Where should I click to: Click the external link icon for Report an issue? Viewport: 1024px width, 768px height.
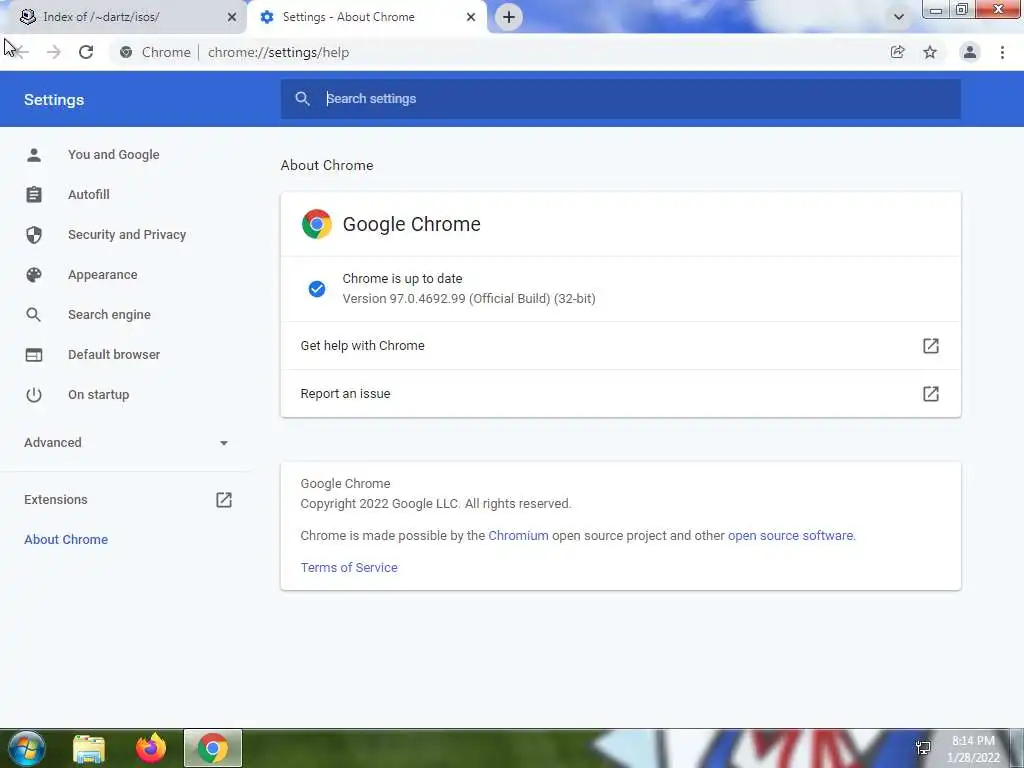point(931,394)
